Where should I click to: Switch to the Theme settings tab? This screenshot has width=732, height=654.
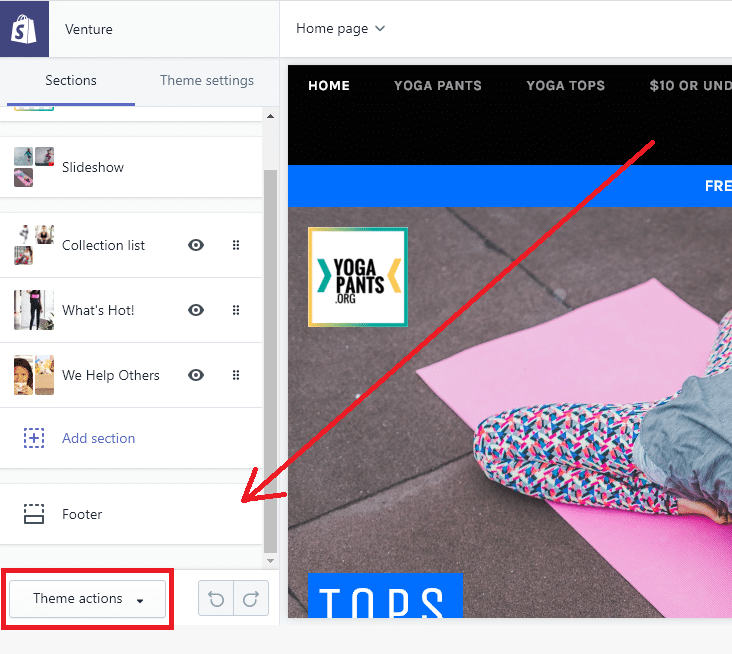207,80
